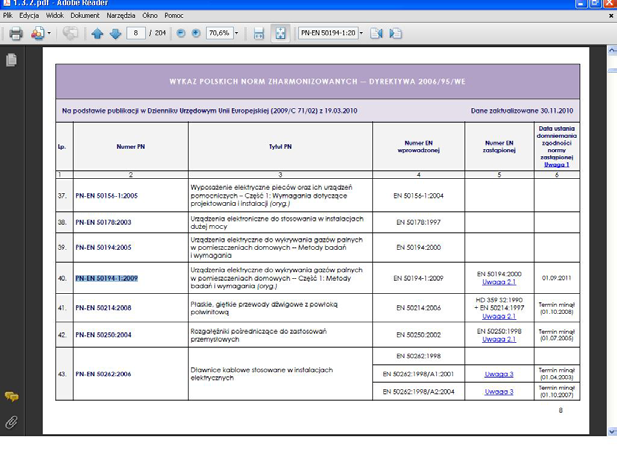The image size is (617, 463).
Task: Open the Edycja menu
Action: 29,16
